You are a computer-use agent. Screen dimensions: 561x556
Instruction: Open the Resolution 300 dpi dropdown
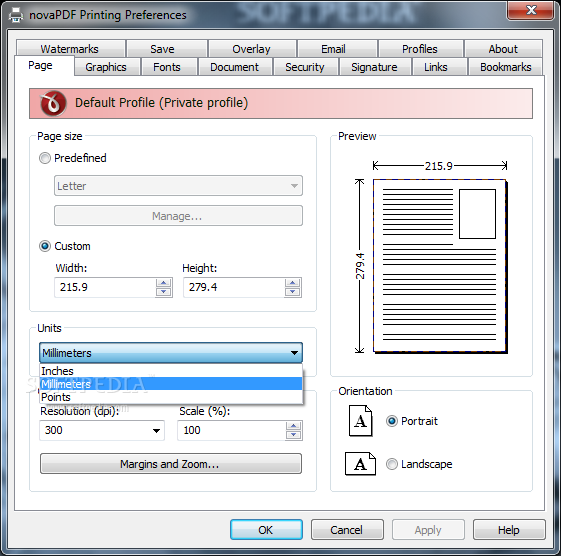tap(102, 430)
